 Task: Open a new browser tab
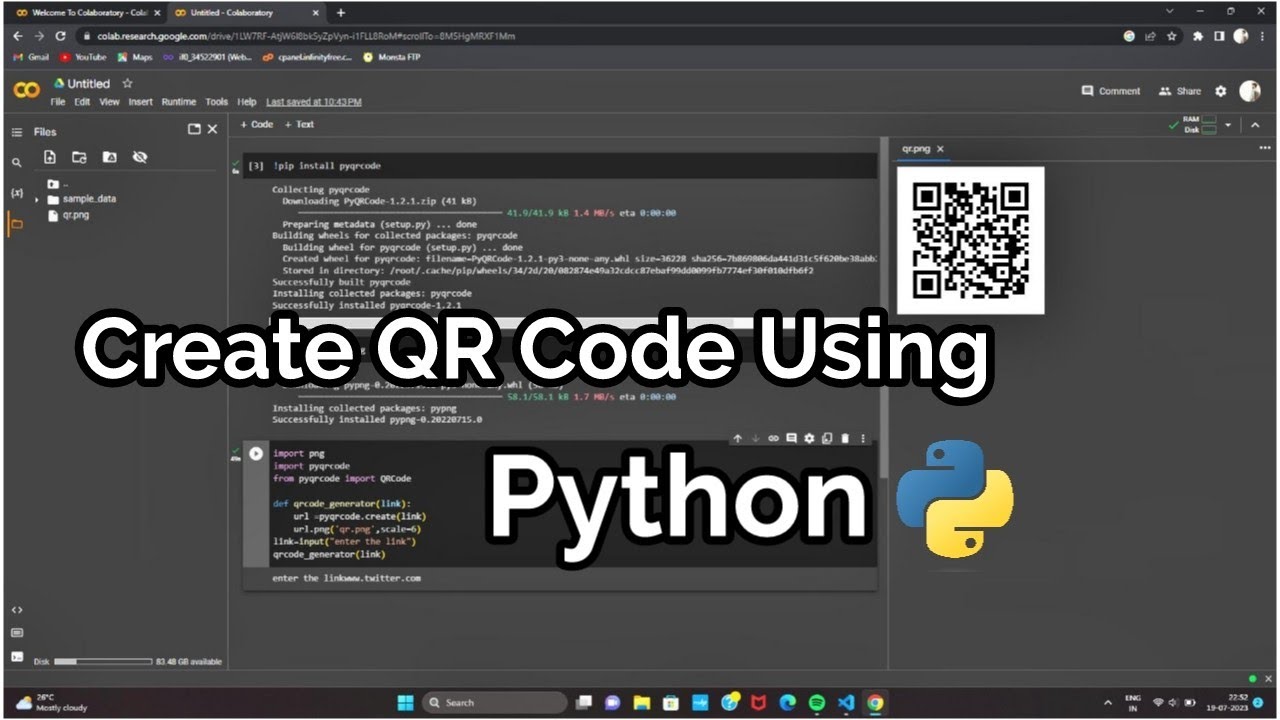[x=341, y=13]
